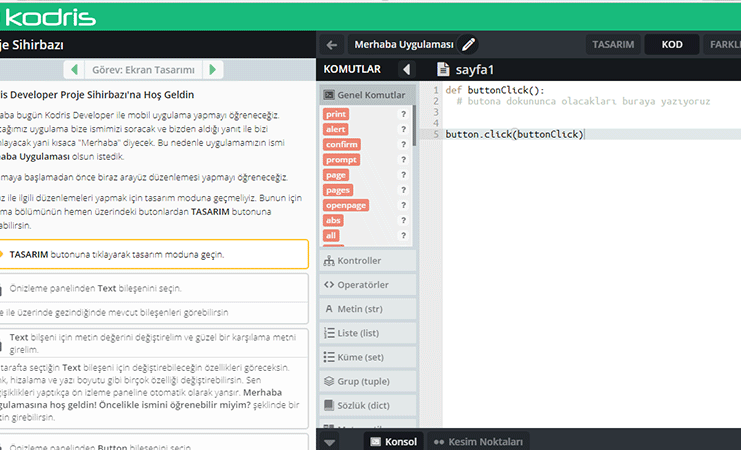Expand the Operatörler category
The height and width of the screenshot is (450, 741).
coord(368,285)
